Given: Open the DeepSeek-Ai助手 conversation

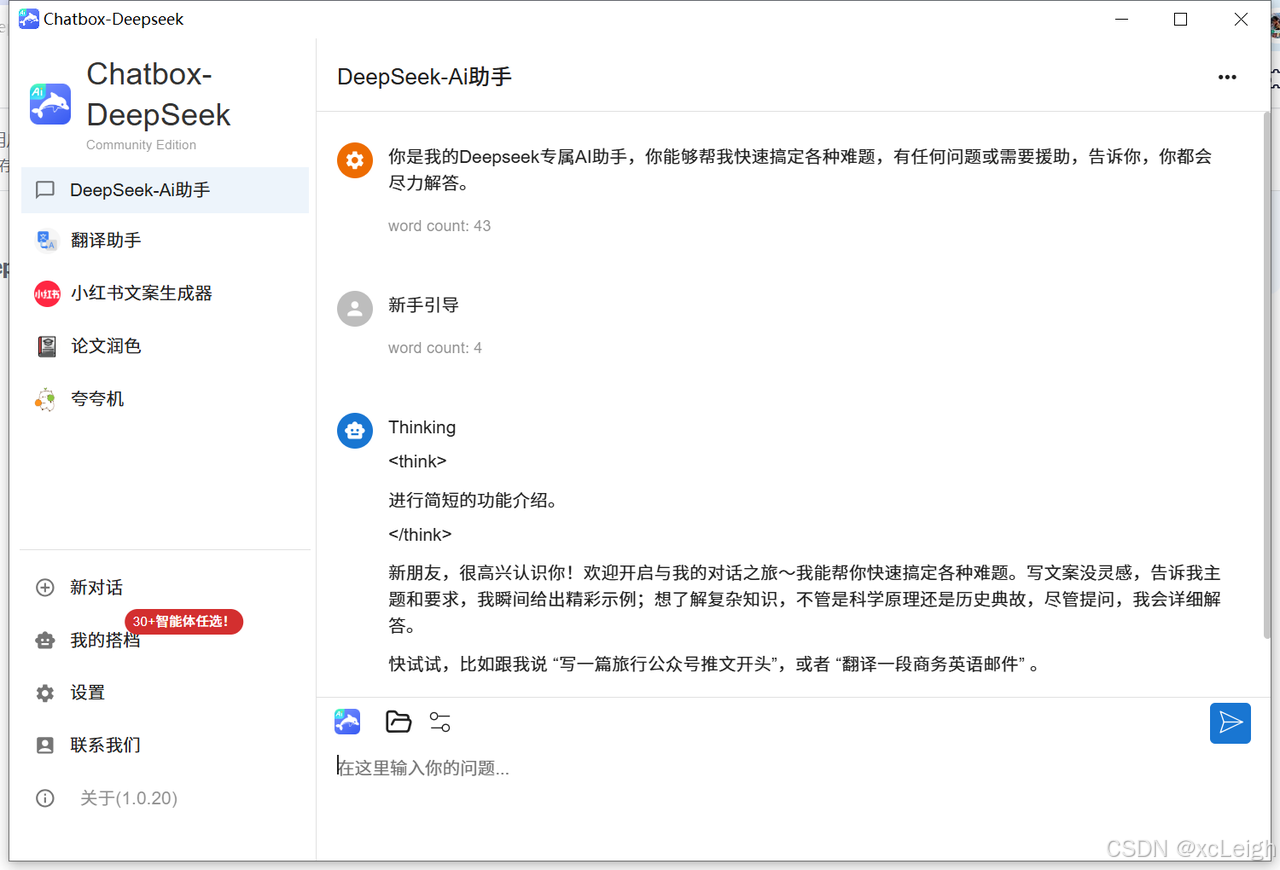Looking at the screenshot, I should 165,190.
